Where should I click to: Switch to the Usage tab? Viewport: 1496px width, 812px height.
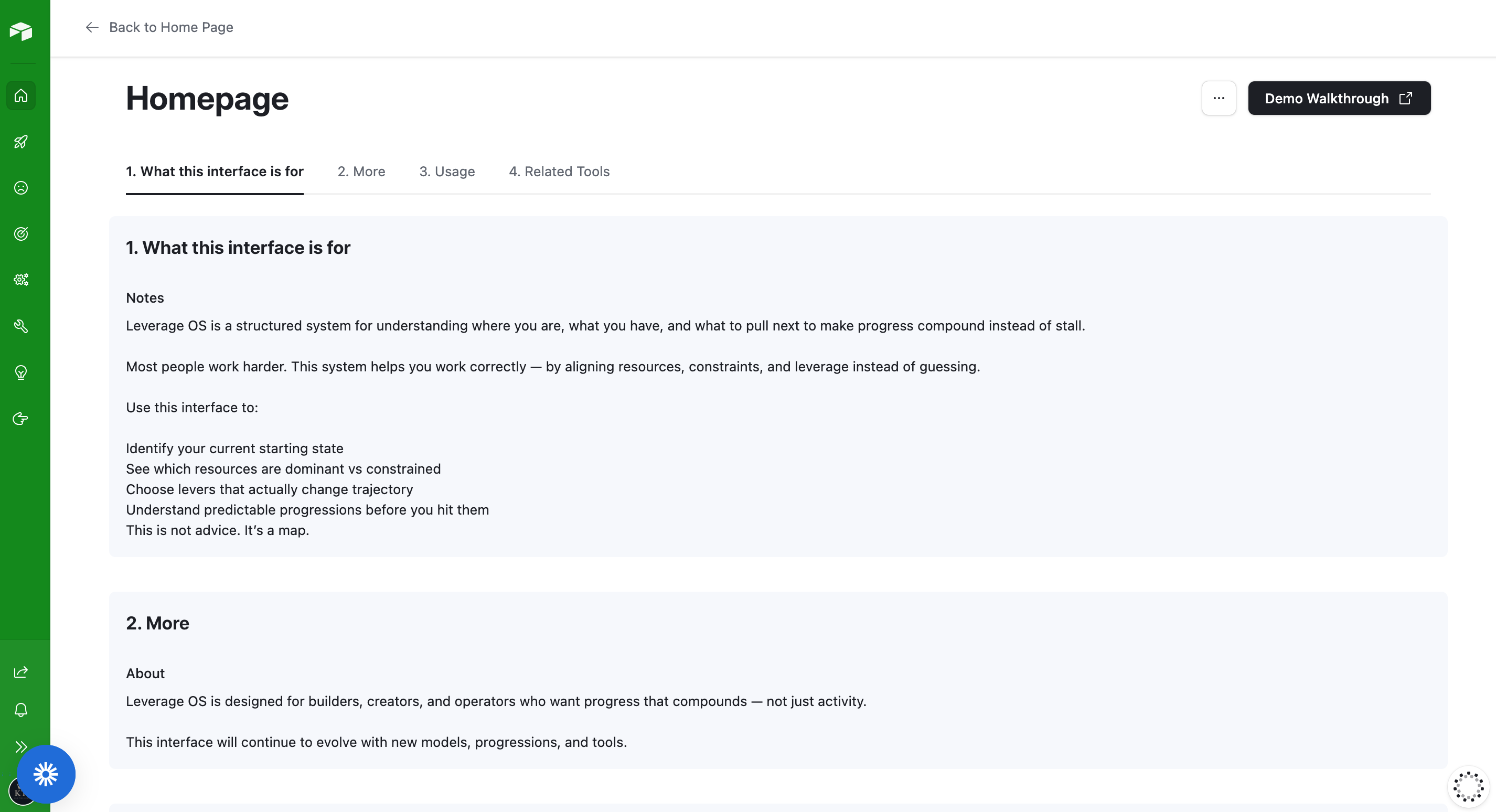(x=447, y=172)
